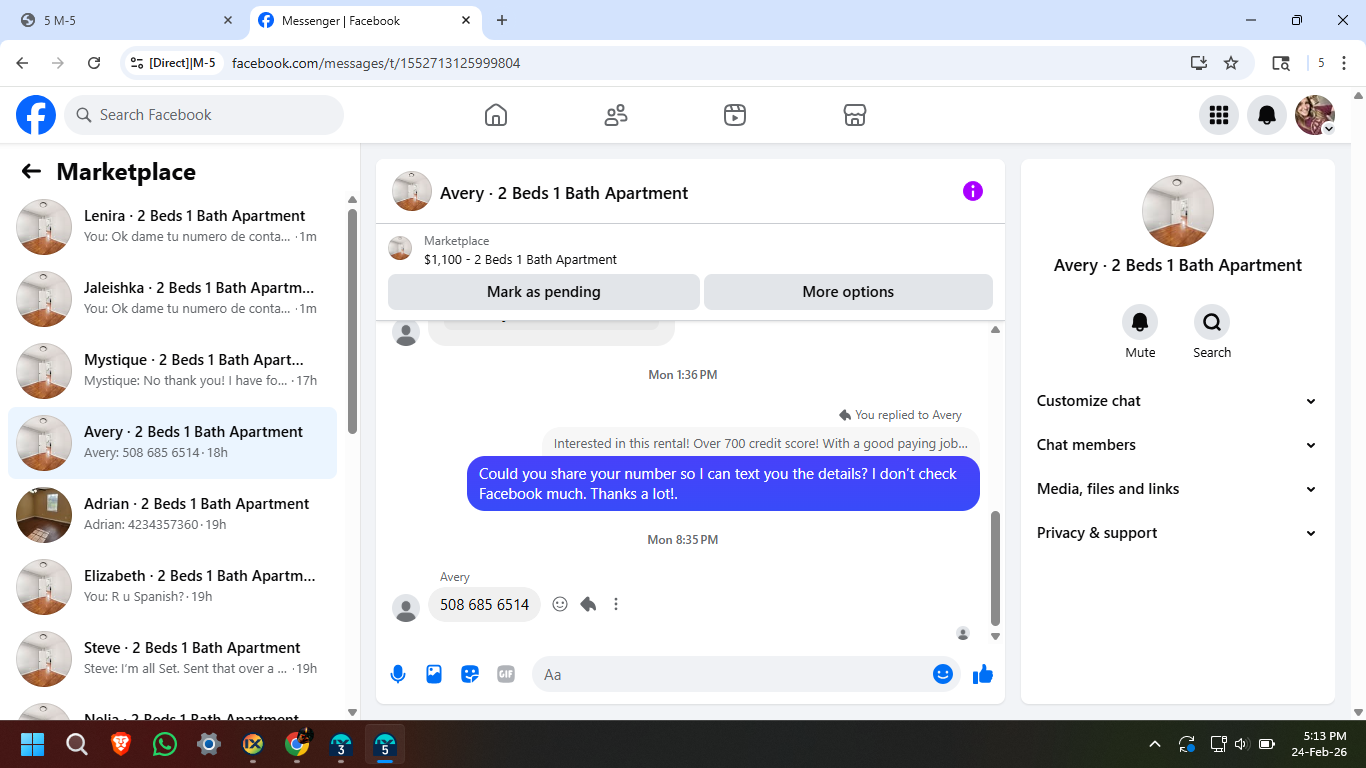Click the browser page vertical scrollbar
The width and height of the screenshot is (1366, 768).
tap(1357, 404)
